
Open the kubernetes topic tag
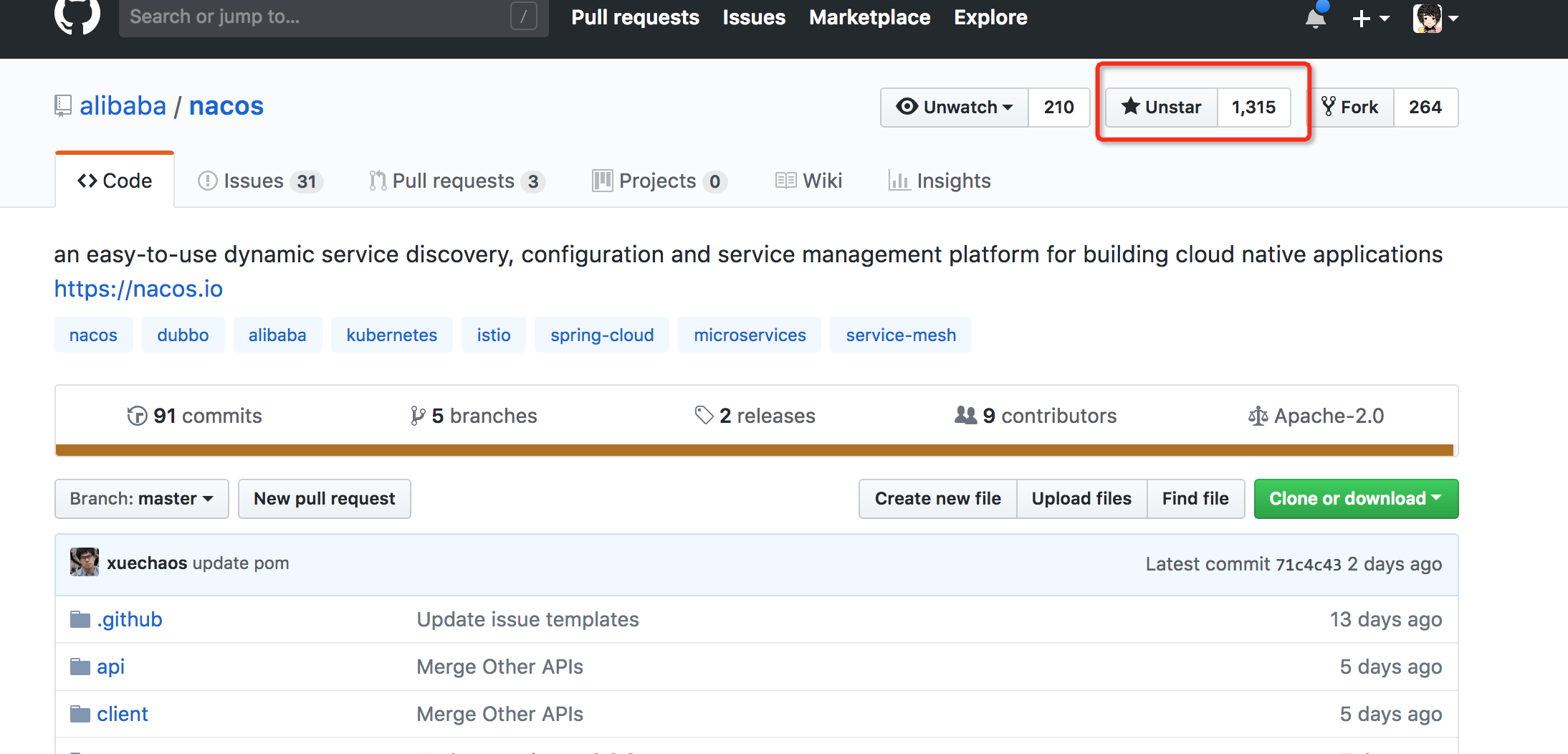click(391, 335)
